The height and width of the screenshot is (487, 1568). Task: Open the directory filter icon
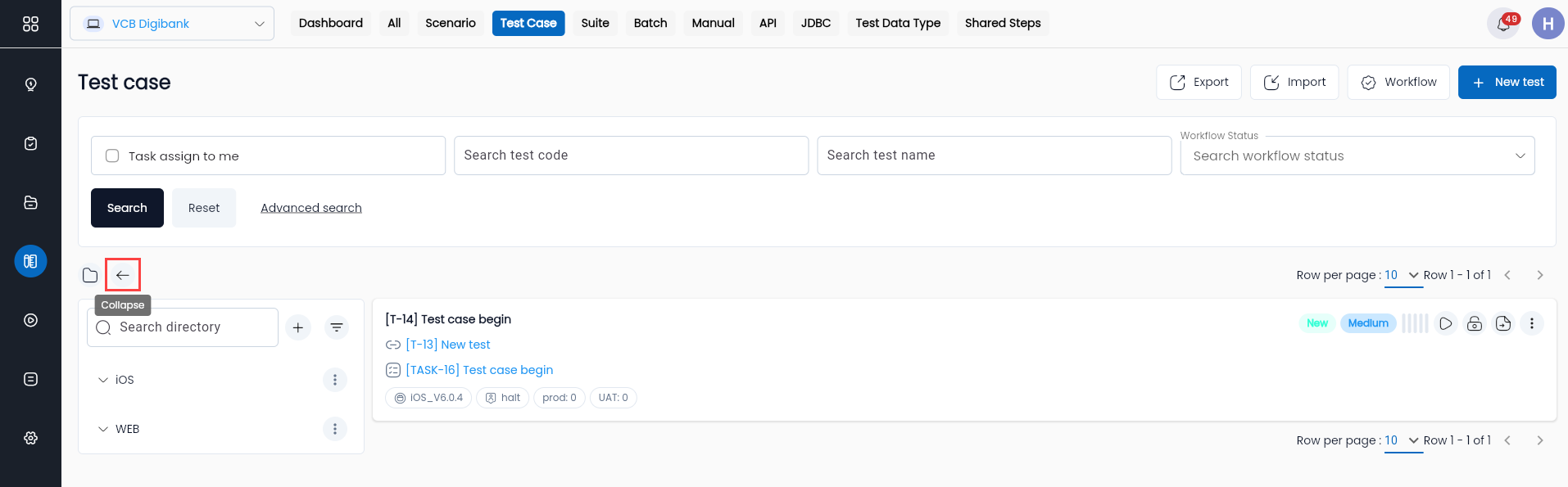(336, 327)
